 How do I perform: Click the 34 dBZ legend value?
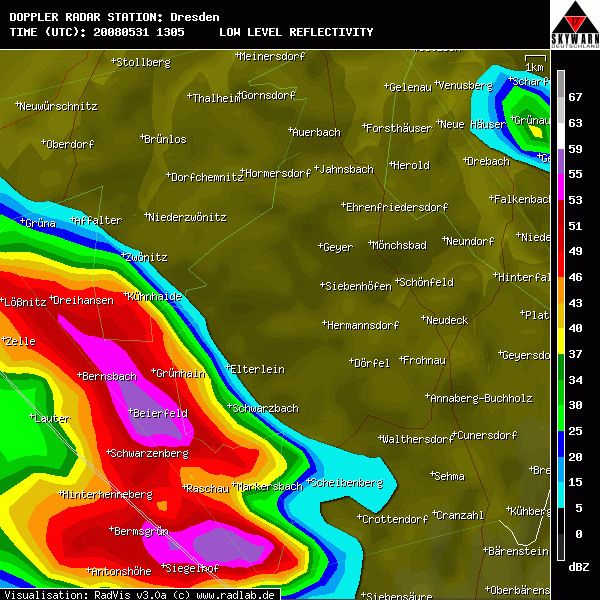click(x=575, y=380)
